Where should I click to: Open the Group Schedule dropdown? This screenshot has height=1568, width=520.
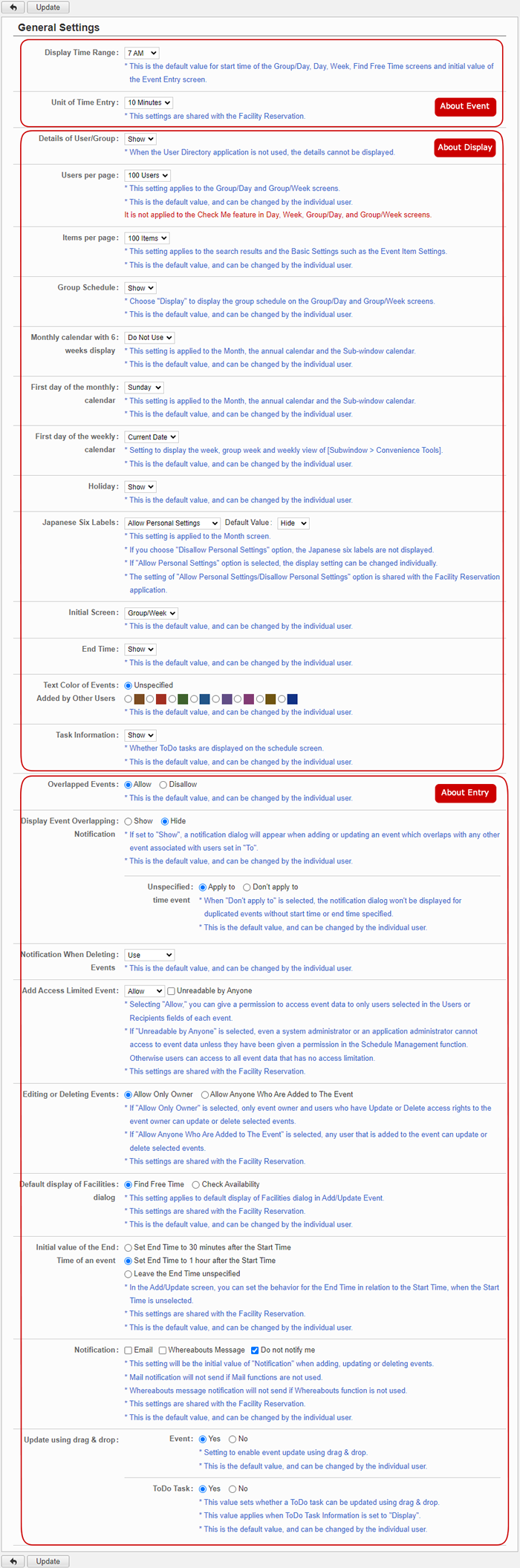[140, 288]
